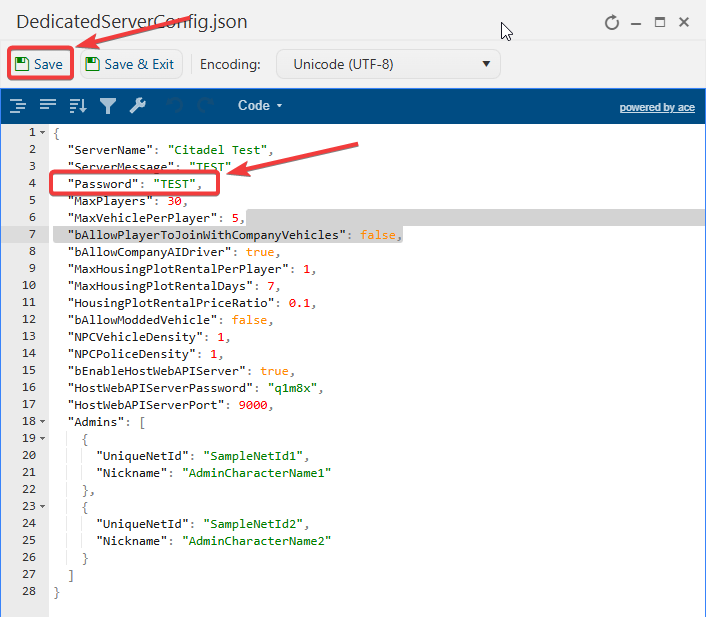Screen dimensions: 706x617
Task: Click the repair JSON wrench icon
Action: click(x=138, y=106)
